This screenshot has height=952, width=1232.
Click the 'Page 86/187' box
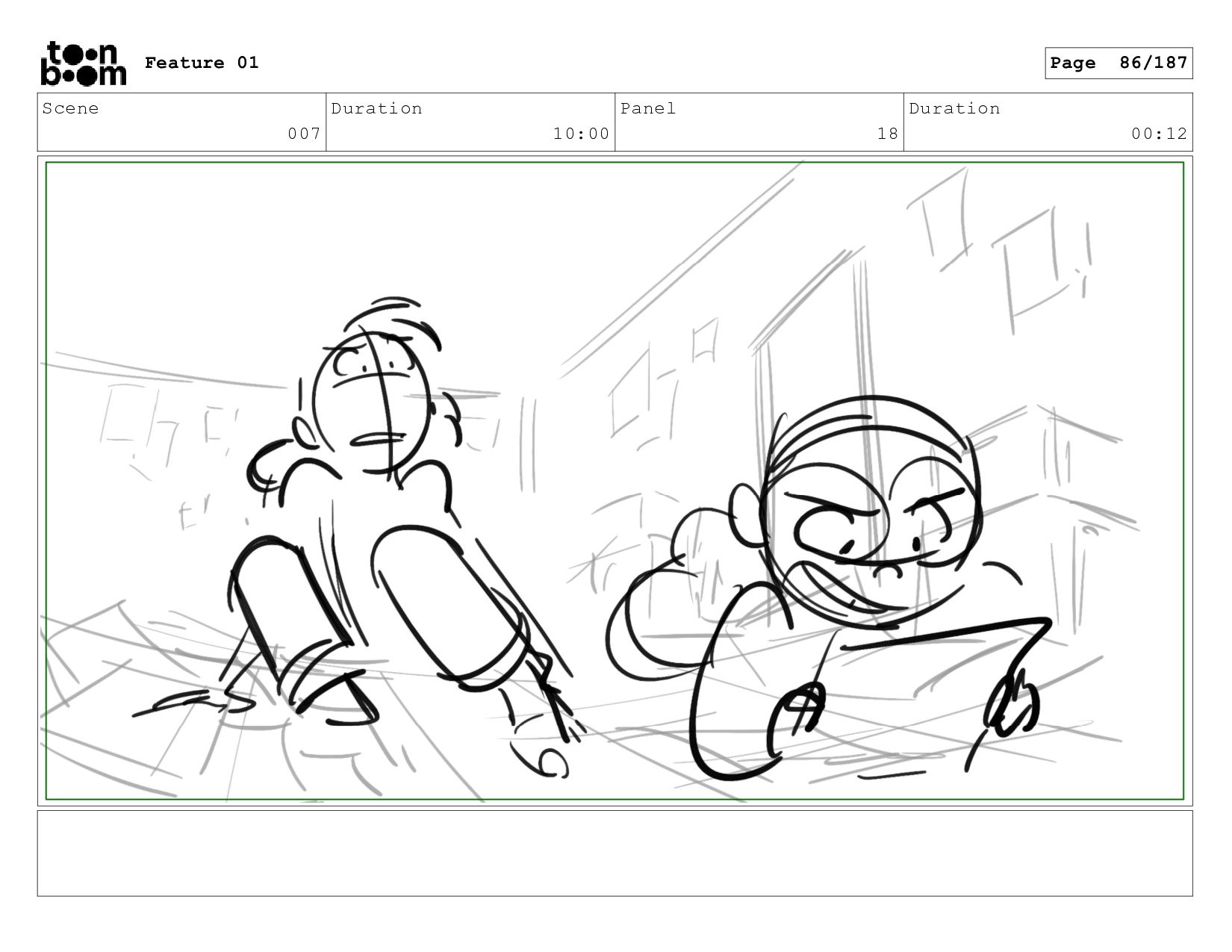point(1119,63)
